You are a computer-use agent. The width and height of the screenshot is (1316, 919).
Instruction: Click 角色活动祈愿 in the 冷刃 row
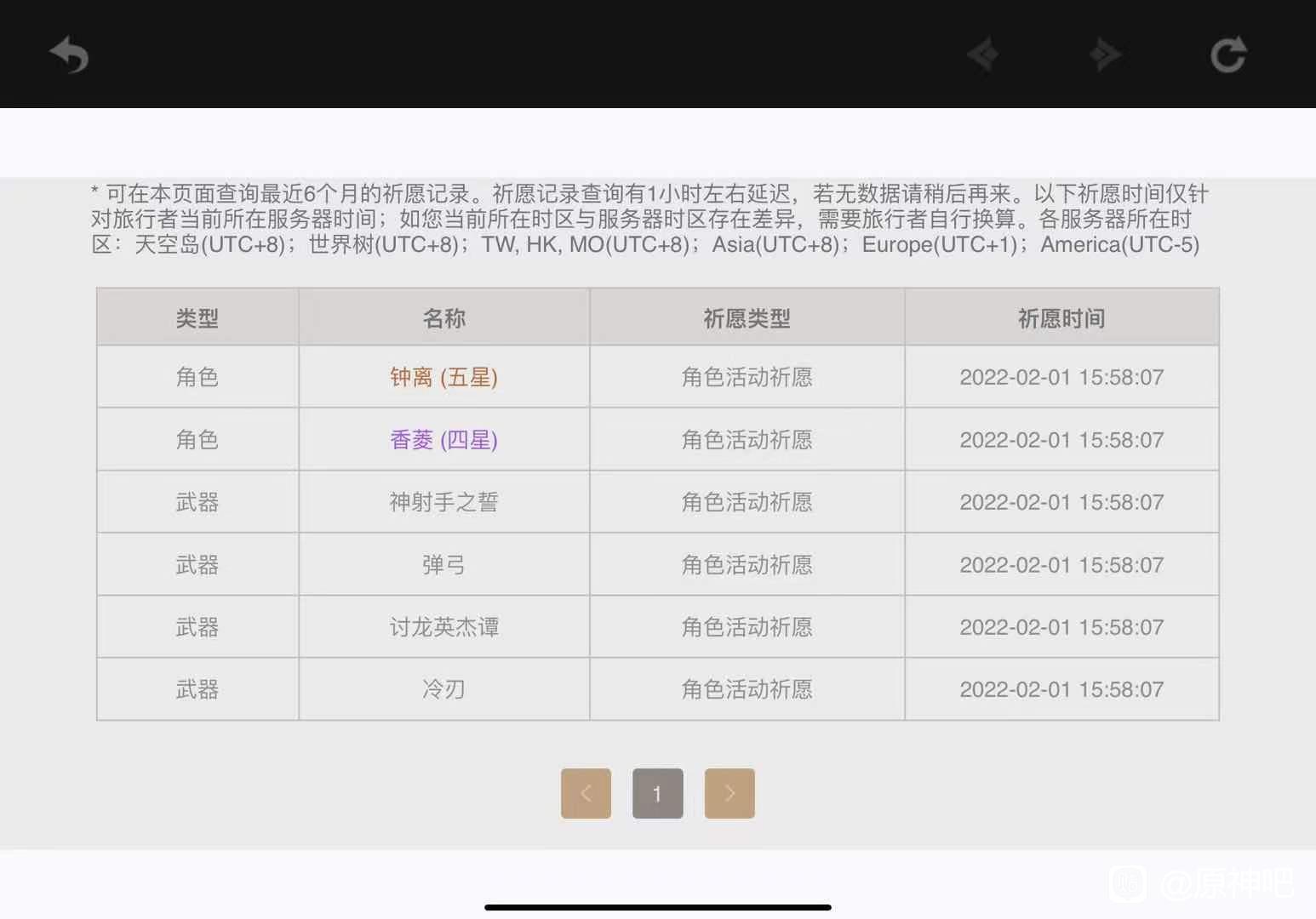click(x=747, y=689)
